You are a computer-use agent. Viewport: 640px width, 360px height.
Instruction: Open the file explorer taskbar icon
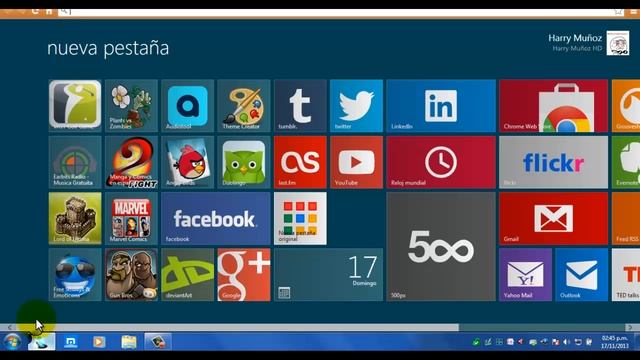(129, 342)
